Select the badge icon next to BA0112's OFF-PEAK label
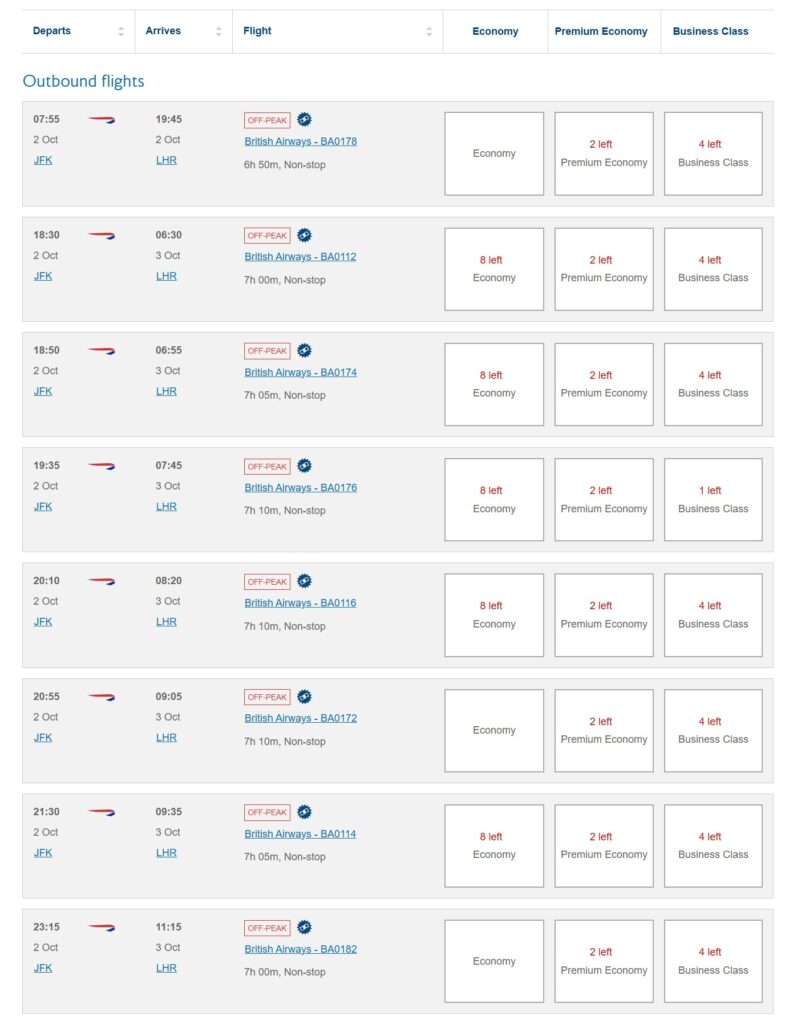Image resolution: width=785 pixels, height=1024 pixels. pyautogui.click(x=304, y=235)
